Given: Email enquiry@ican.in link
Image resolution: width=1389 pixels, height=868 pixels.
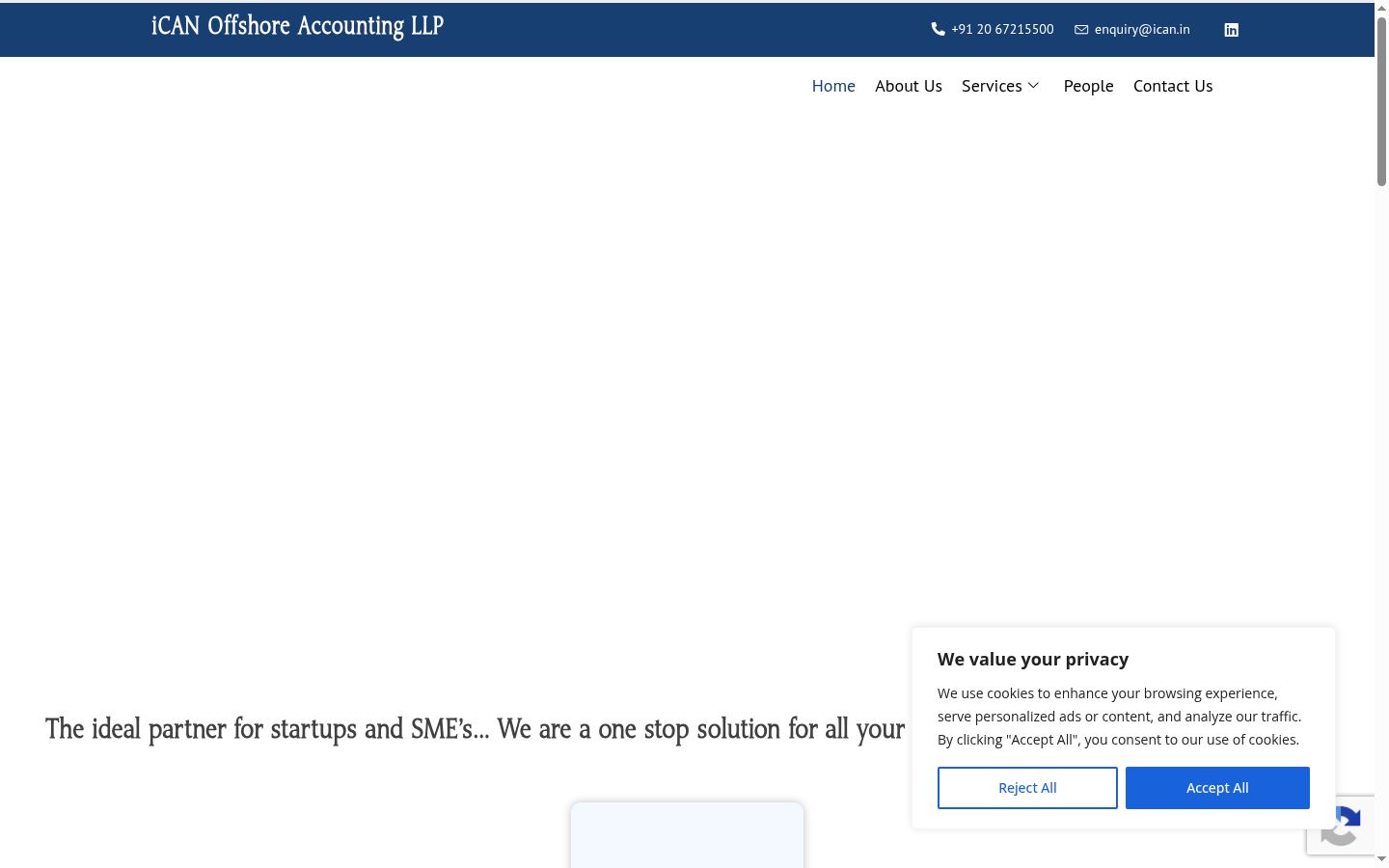Looking at the screenshot, I should coord(1142,29).
